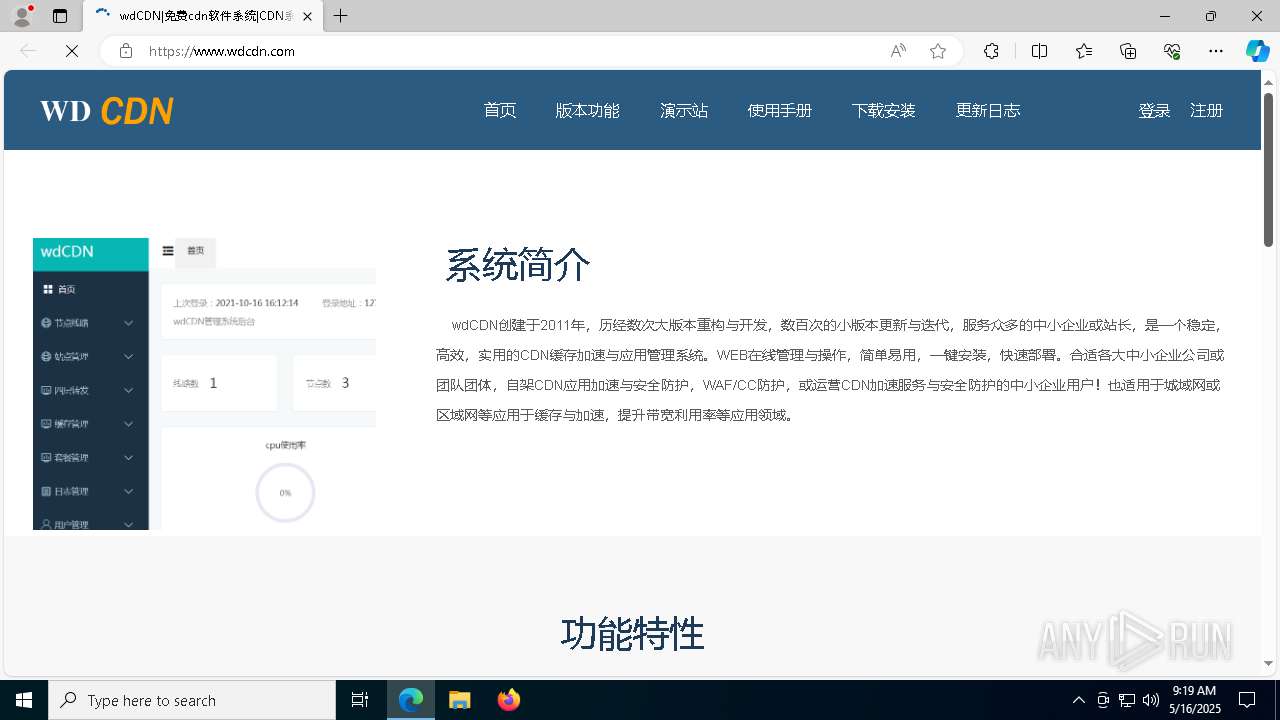Click the wdCDN dashboard preview image

point(204,384)
